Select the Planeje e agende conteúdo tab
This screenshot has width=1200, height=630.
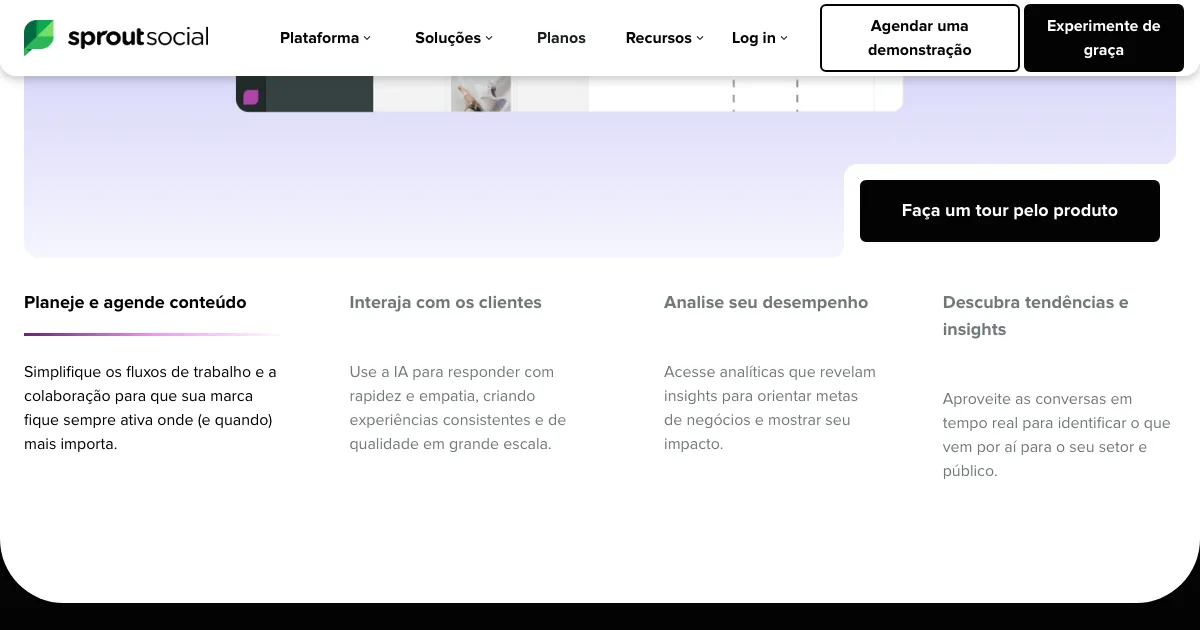[x=135, y=302]
